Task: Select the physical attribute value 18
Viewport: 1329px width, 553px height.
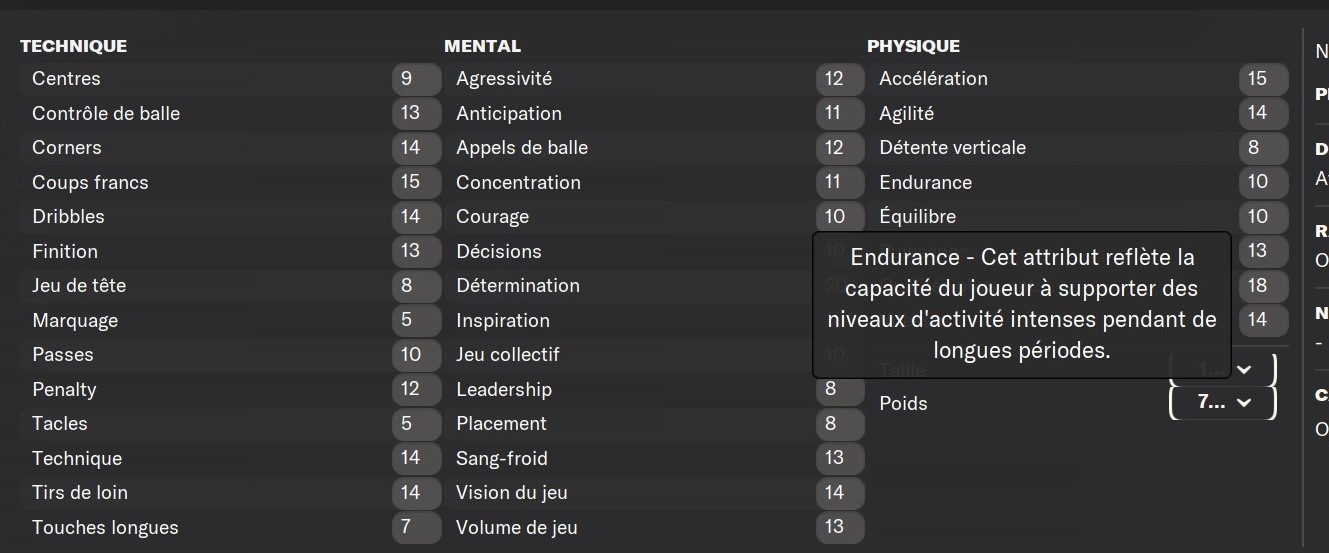Action: pyautogui.click(x=1263, y=286)
